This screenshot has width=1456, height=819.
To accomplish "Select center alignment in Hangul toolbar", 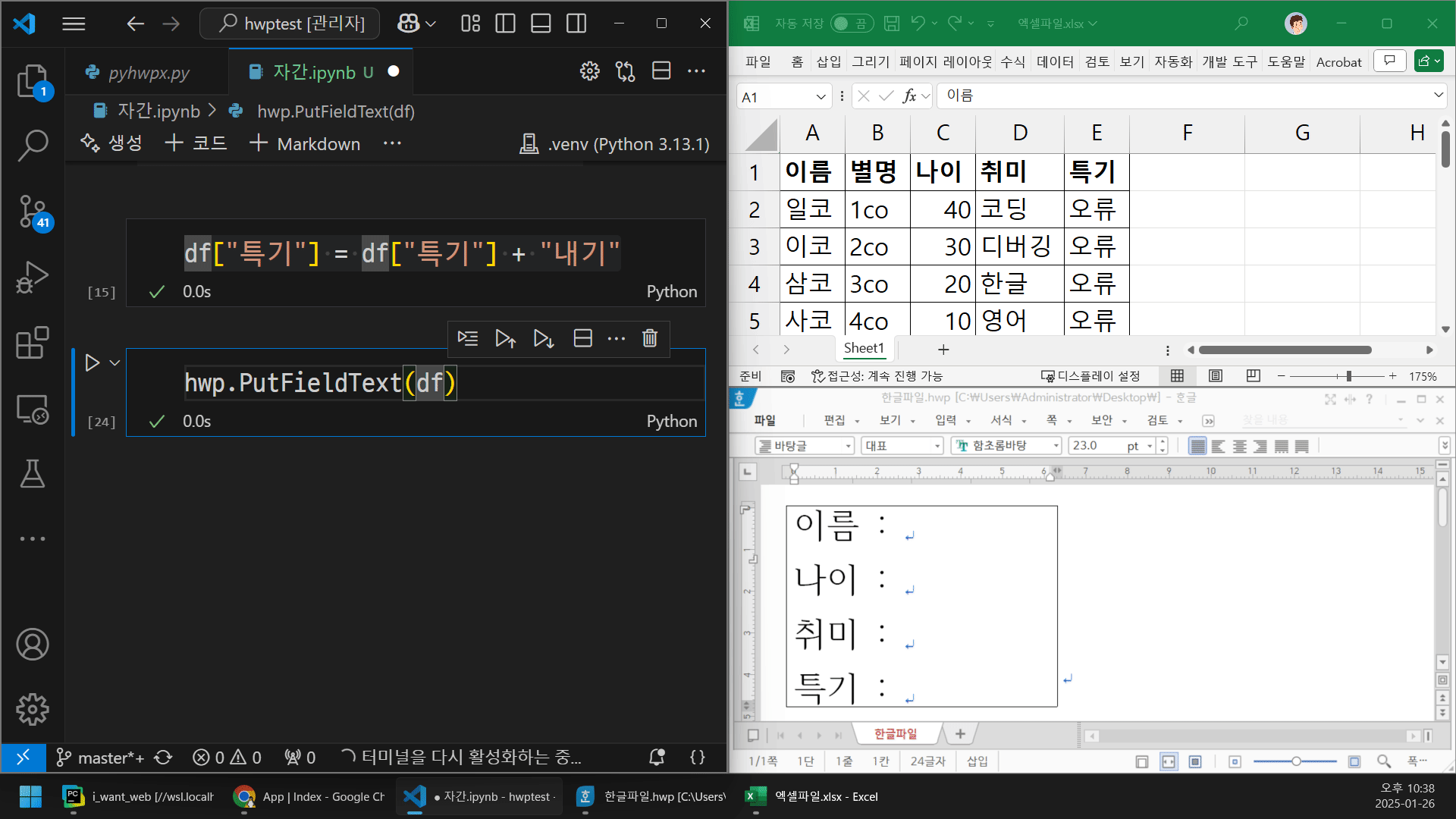I will pyautogui.click(x=1240, y=446).
